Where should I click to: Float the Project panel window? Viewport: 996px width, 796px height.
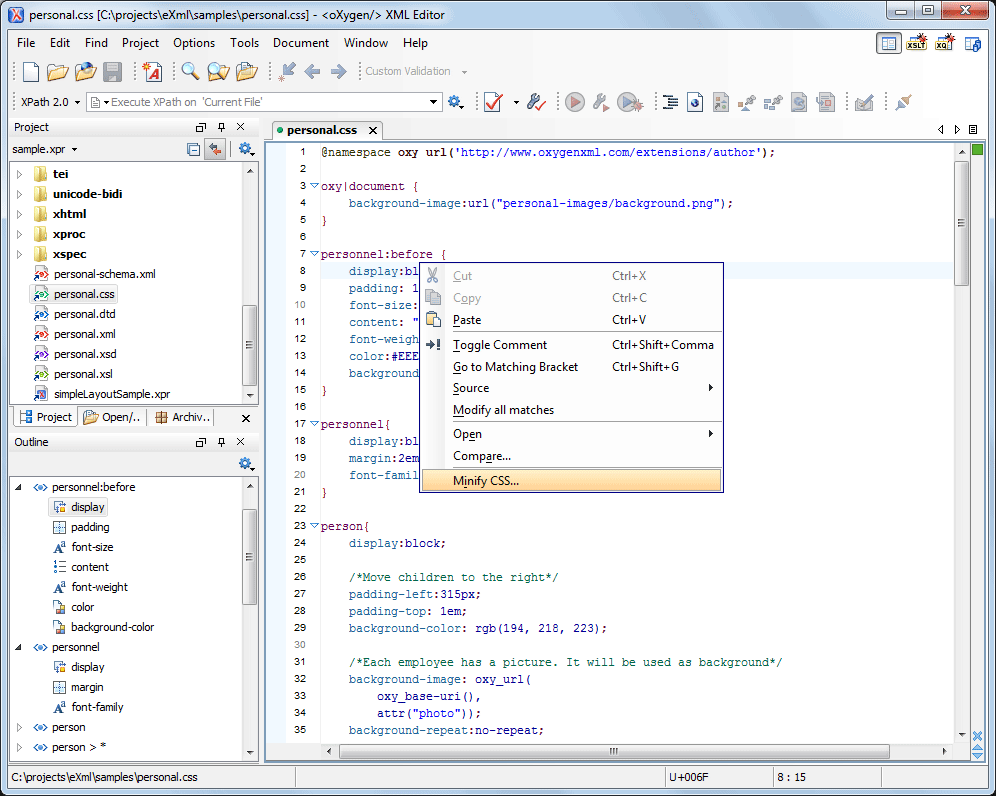[x=201, y=127]
